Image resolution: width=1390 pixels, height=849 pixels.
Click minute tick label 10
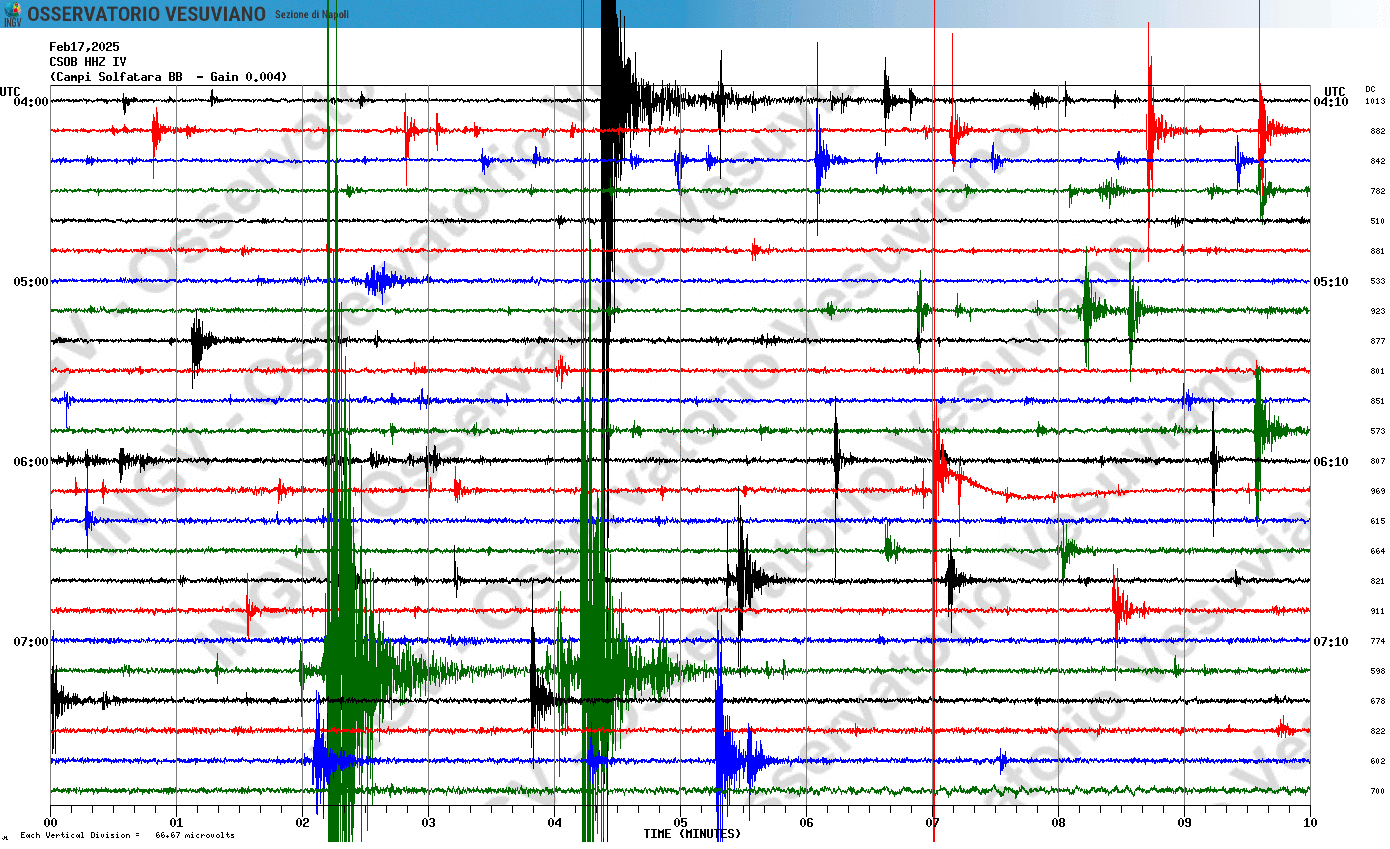[x=1310, y=823]
